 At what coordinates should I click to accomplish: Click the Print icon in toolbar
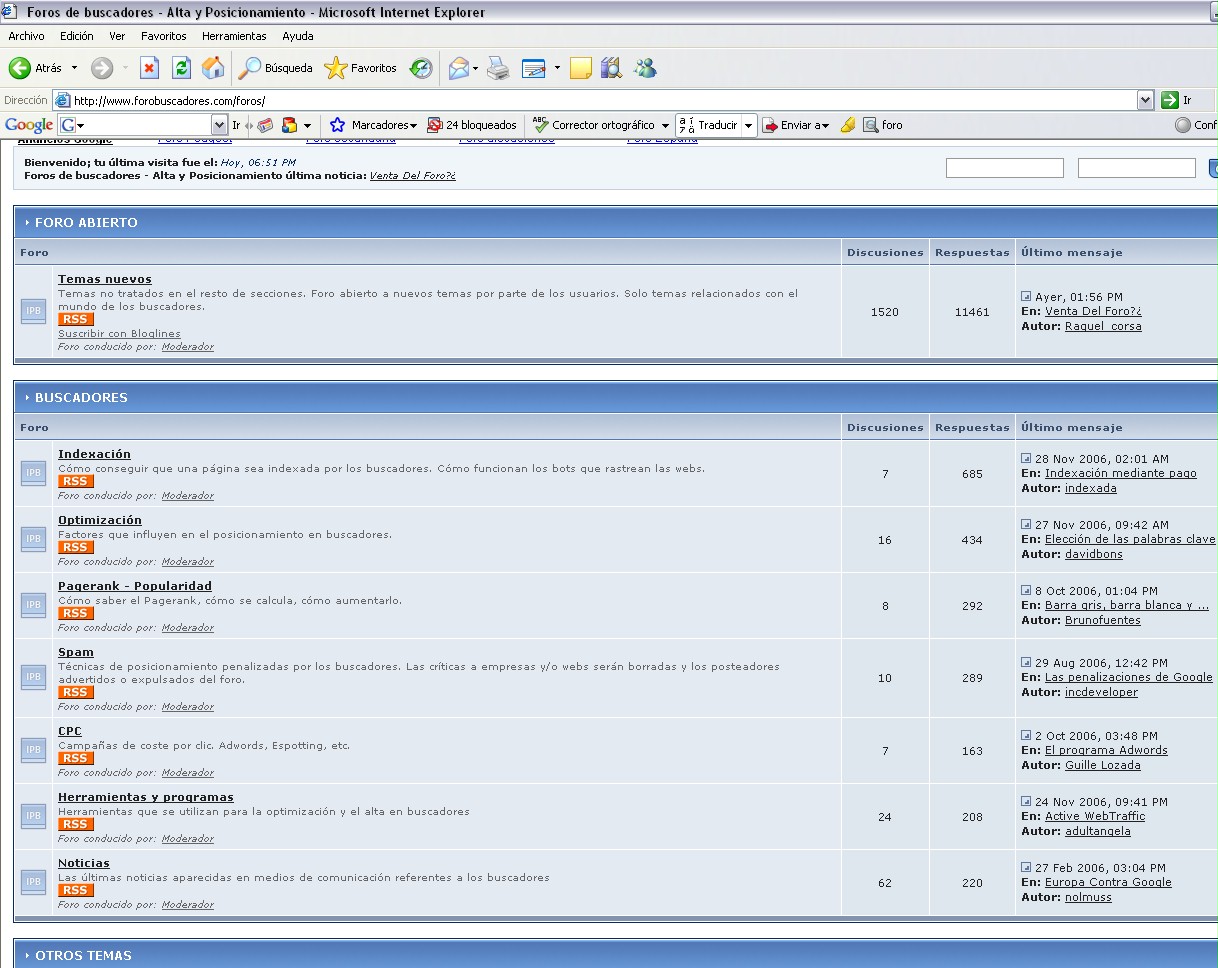498,68
